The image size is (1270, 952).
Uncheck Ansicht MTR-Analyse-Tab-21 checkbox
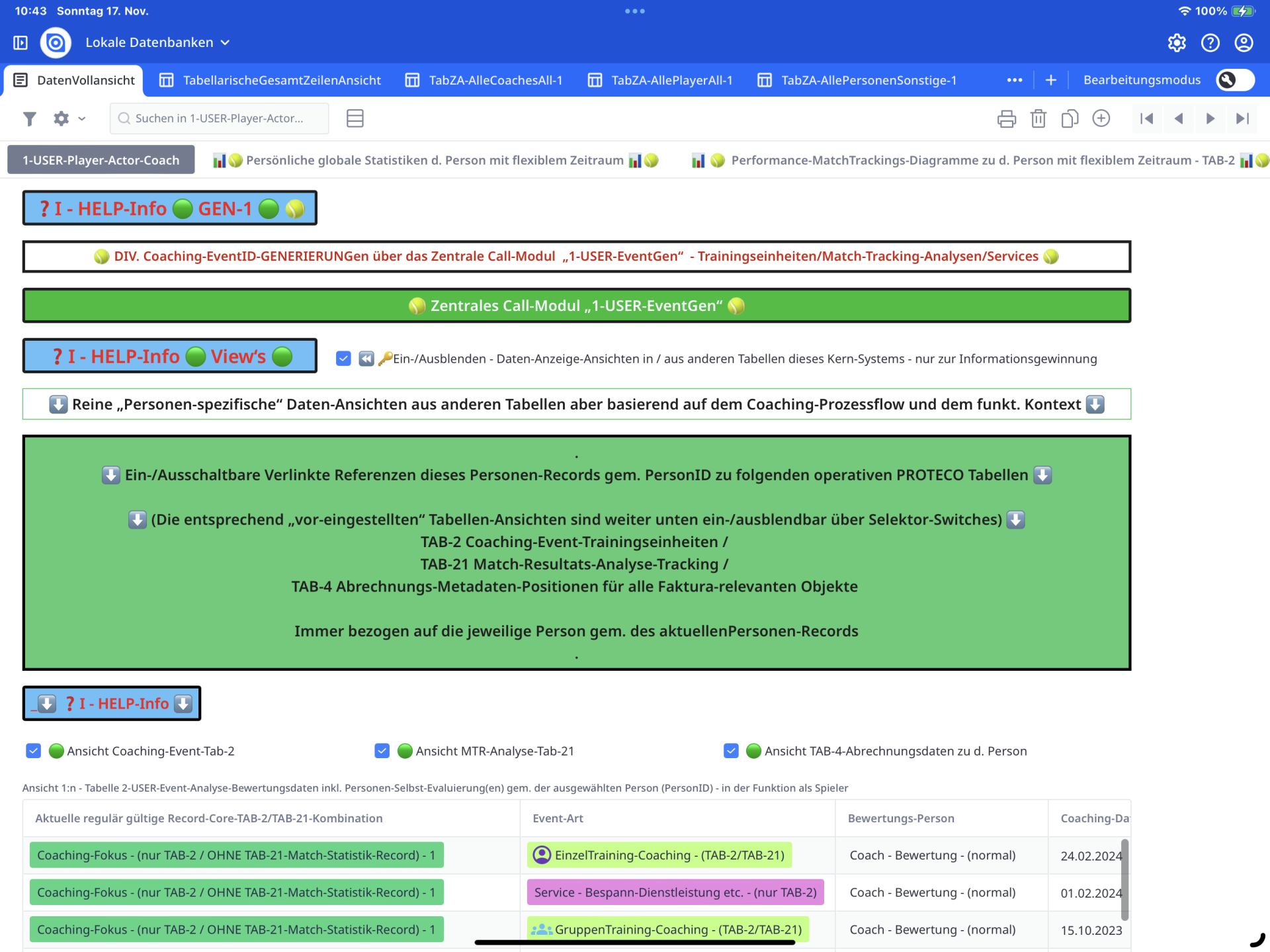click(x=382, y=751)
